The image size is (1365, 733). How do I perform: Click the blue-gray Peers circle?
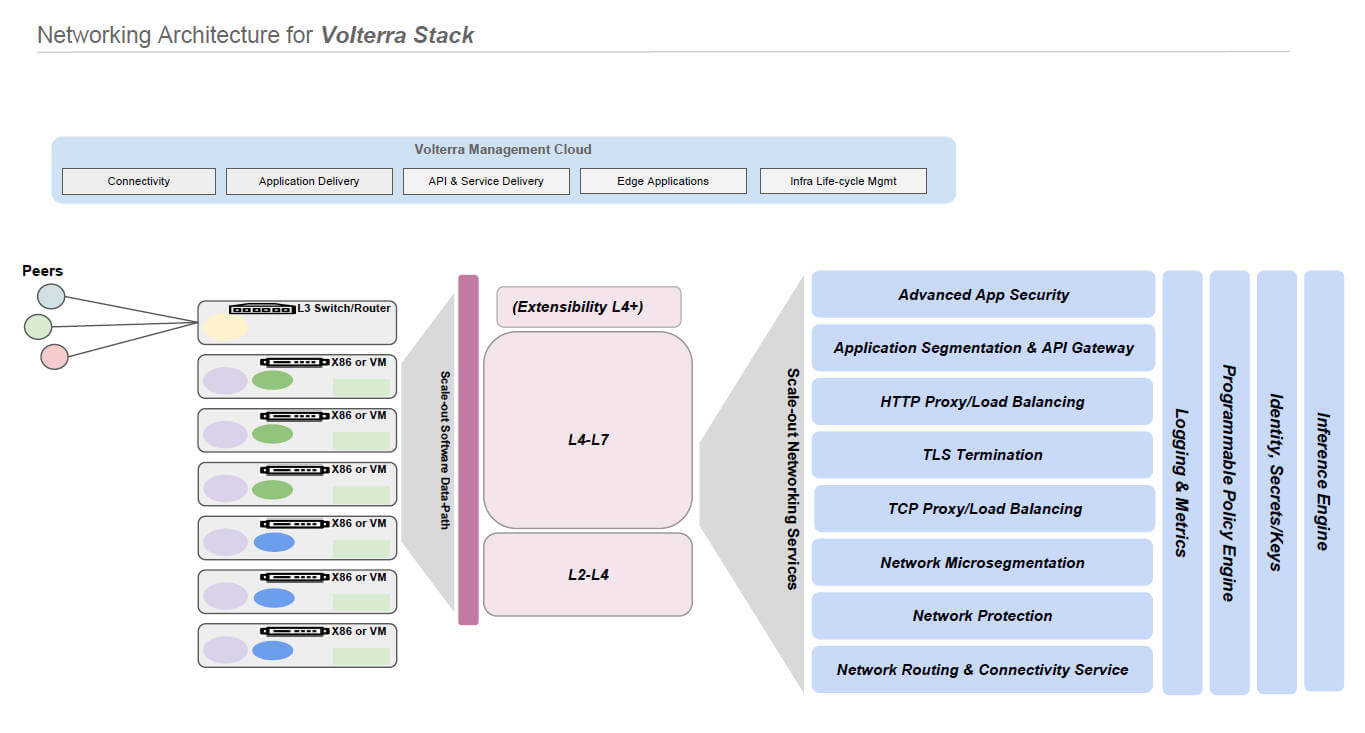[51, 296]
